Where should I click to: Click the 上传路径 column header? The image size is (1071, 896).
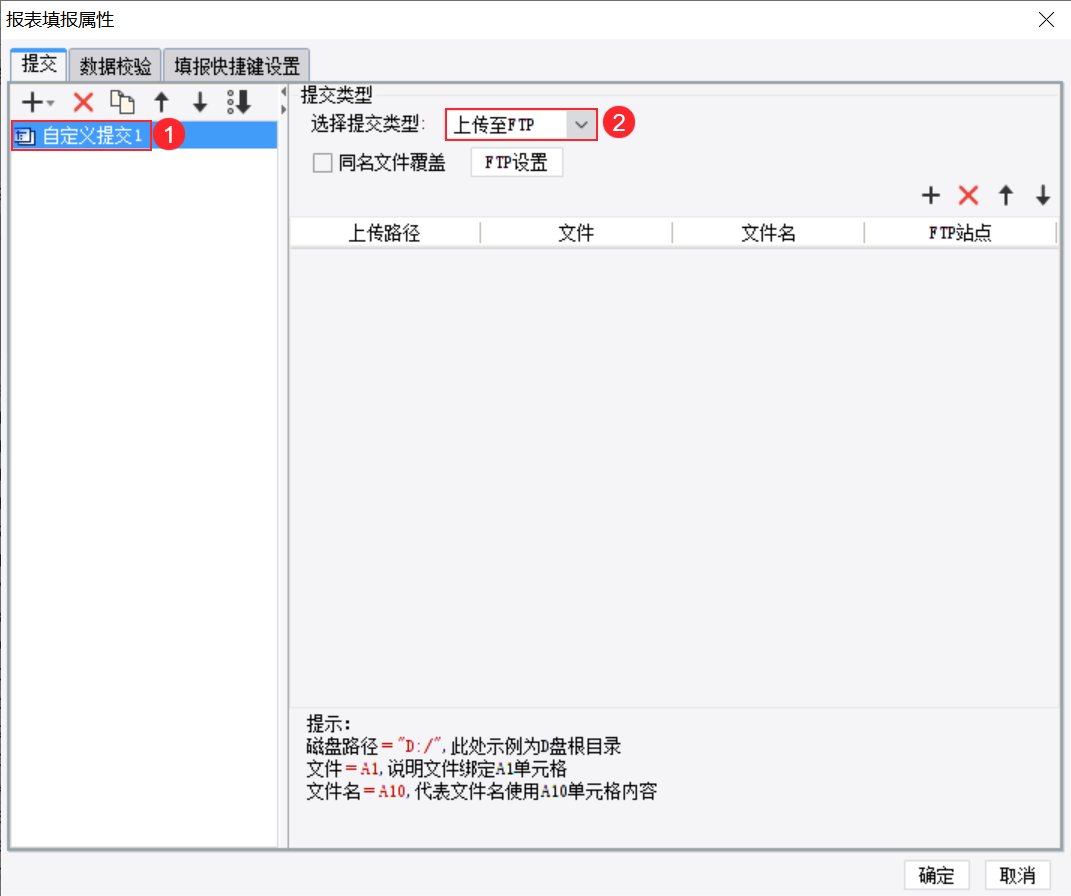[x=385, y=233]
